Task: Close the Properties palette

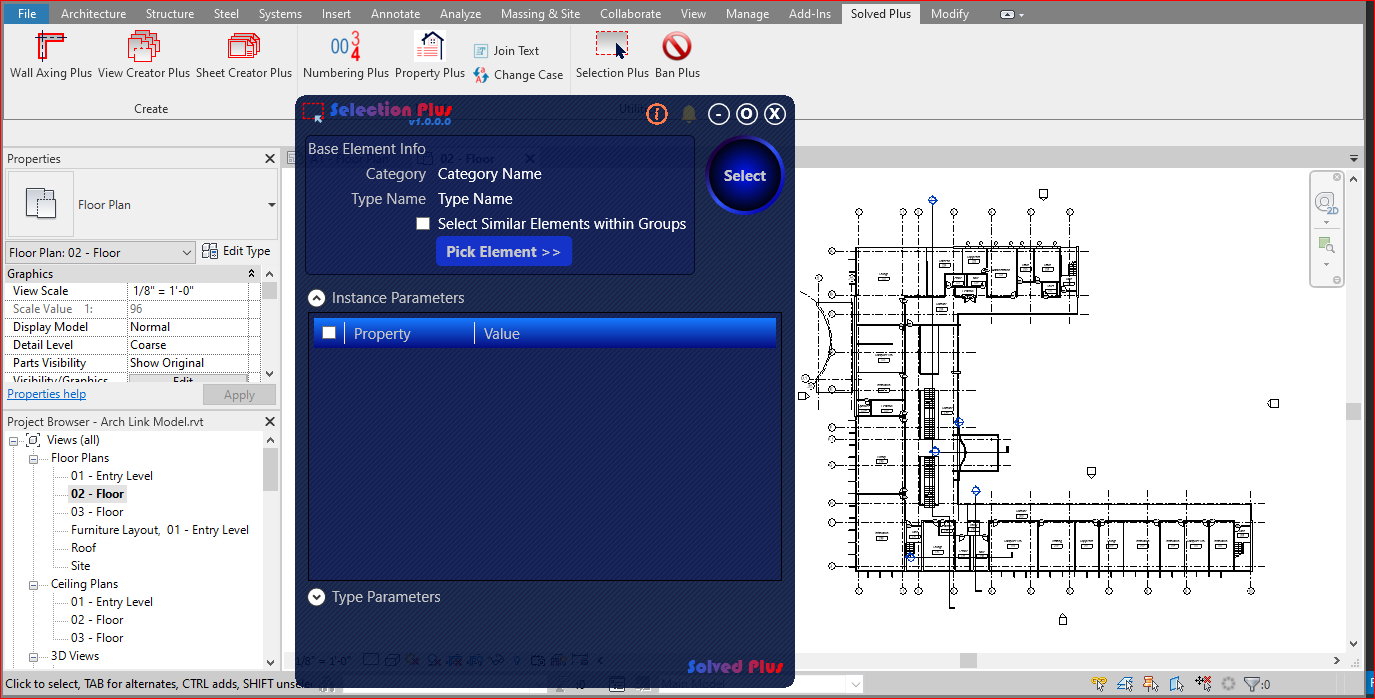Action: click(270, 159)
